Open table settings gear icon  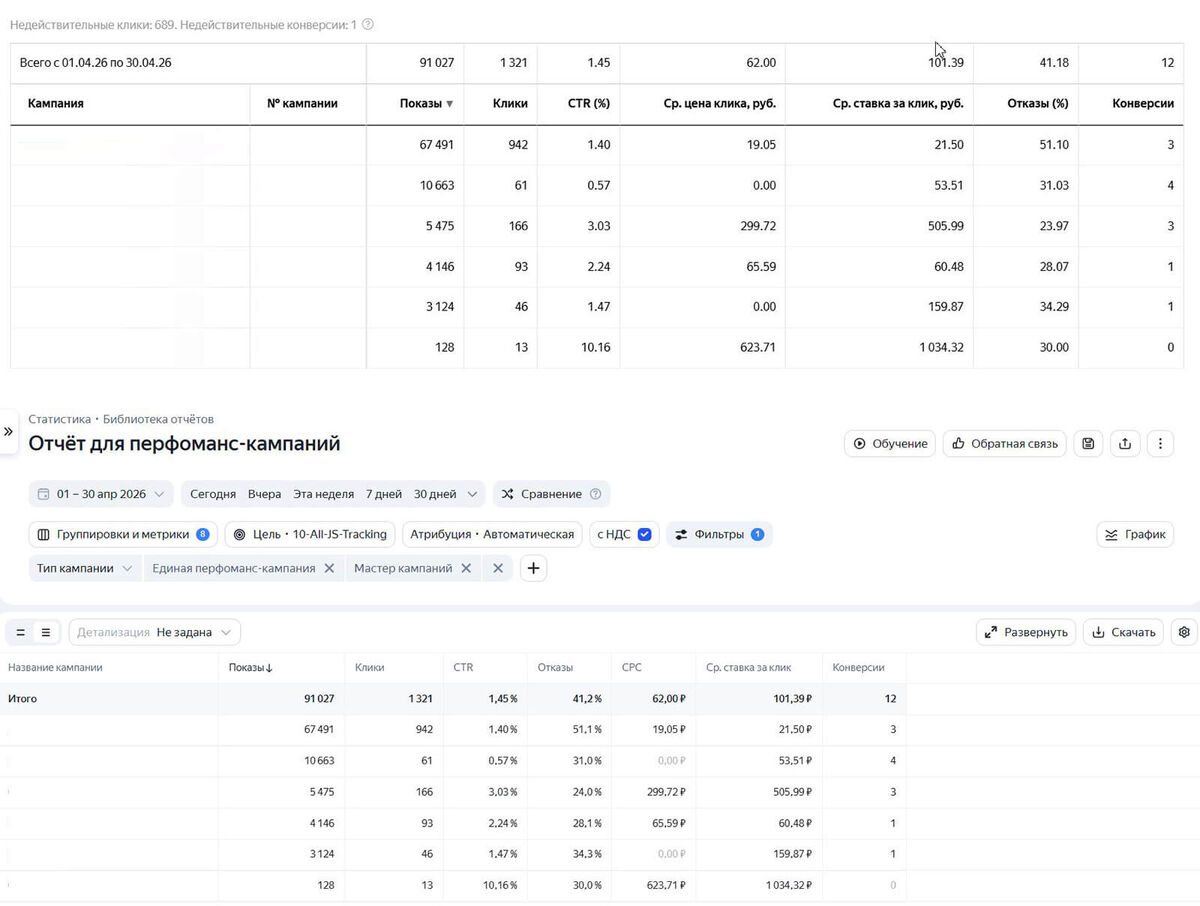point(1185,632)
